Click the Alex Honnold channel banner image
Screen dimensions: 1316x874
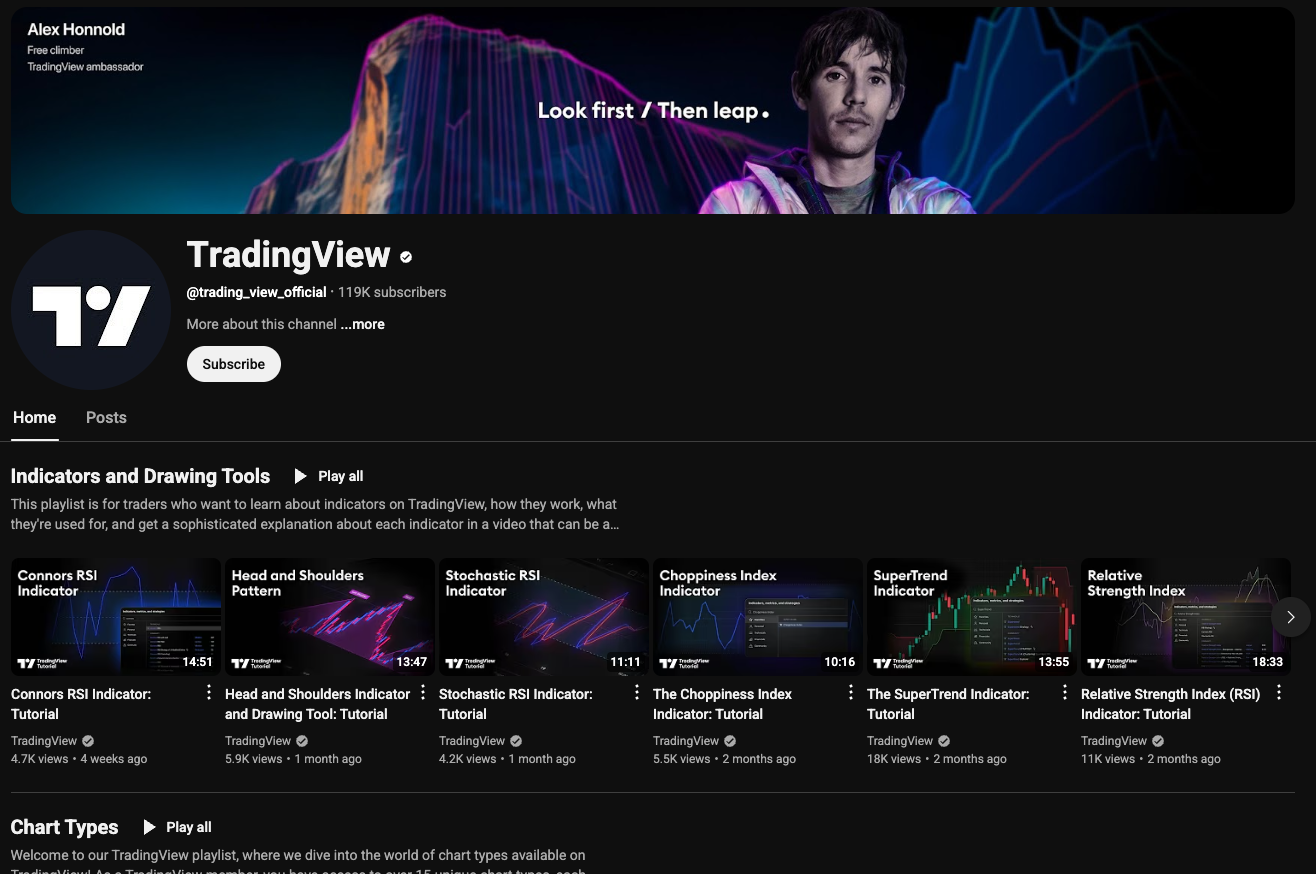coord(653,110)
